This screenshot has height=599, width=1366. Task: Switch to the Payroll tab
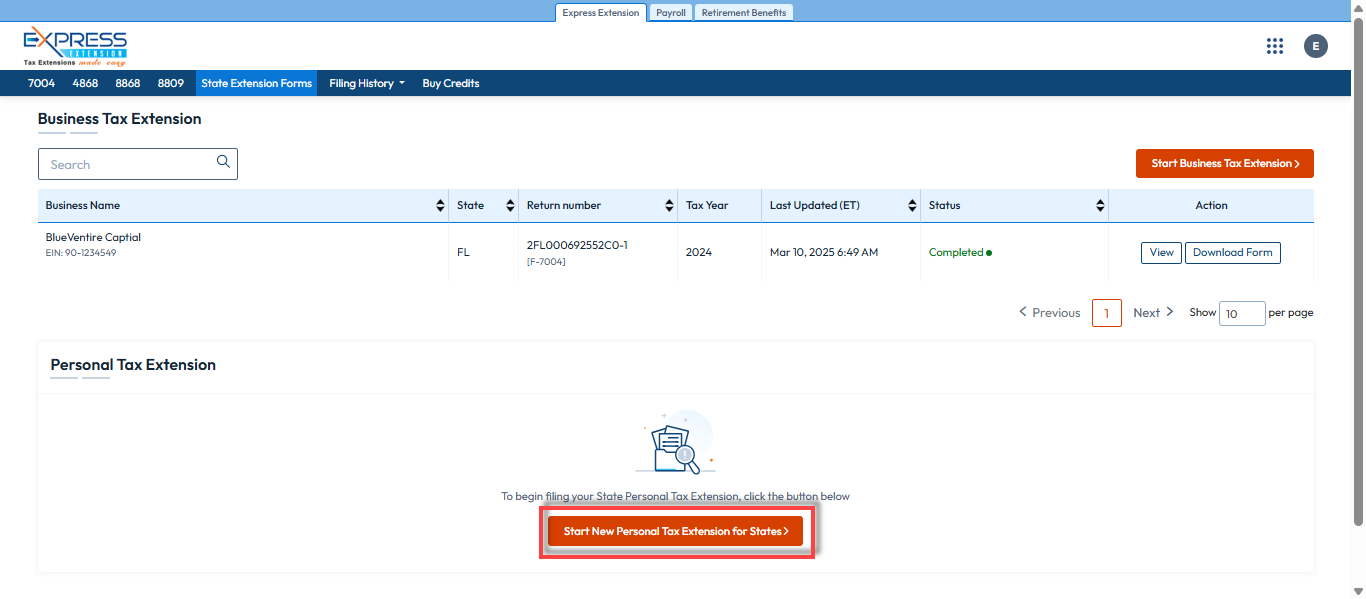click(x=671, y=12)
